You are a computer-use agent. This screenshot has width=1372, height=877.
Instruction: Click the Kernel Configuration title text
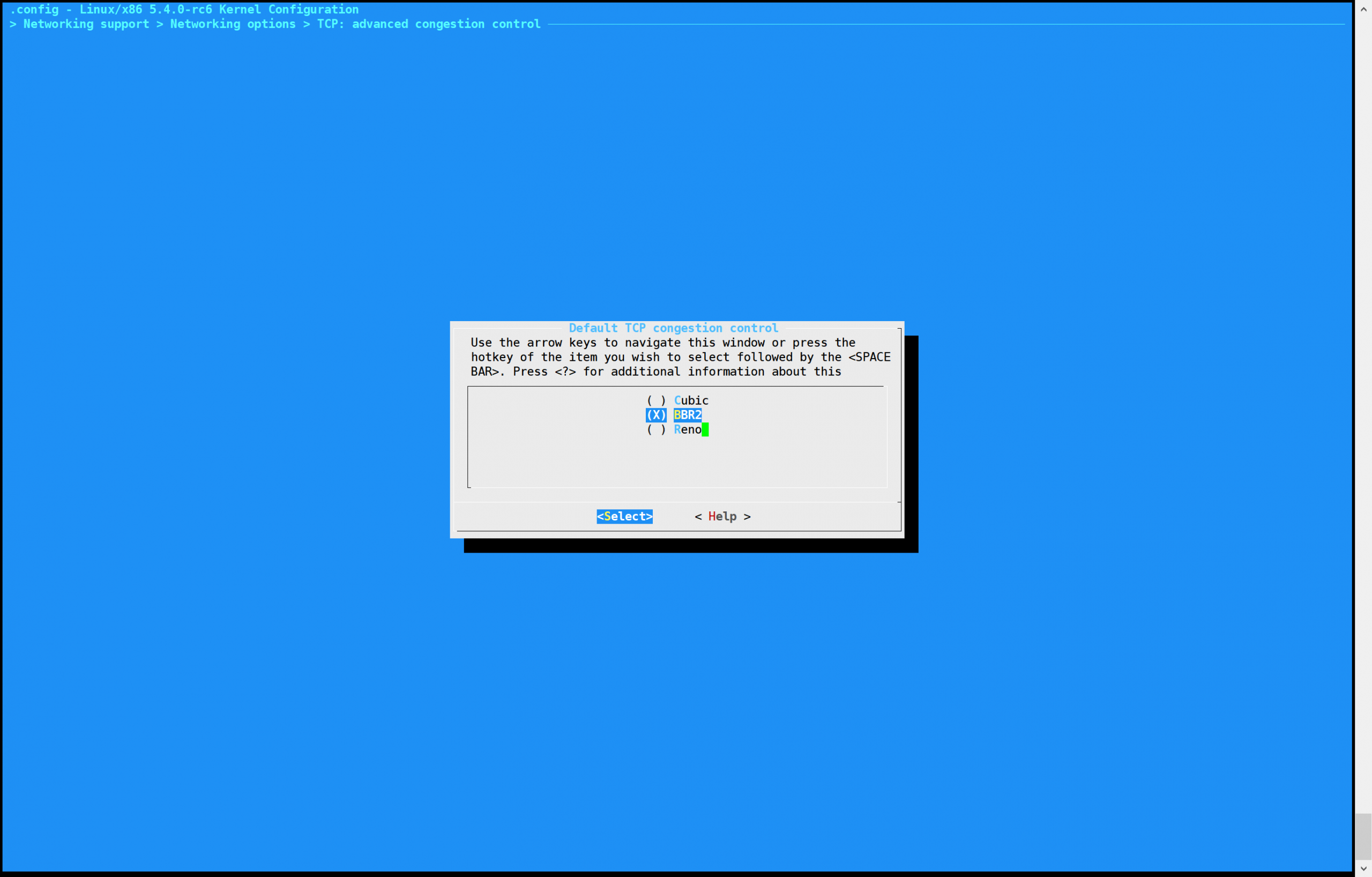(x=289, y=9)
